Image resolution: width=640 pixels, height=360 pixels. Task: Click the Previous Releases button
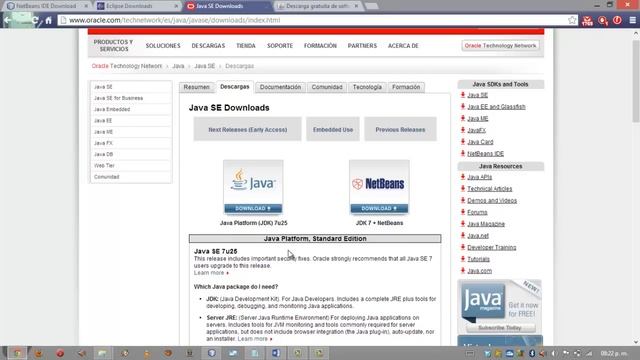[x=400, y=129]
